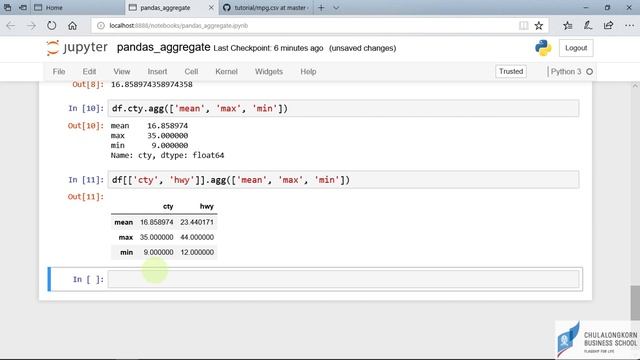Restore down the browser window
Screen dimensions: 640x360
coord(607,8)
